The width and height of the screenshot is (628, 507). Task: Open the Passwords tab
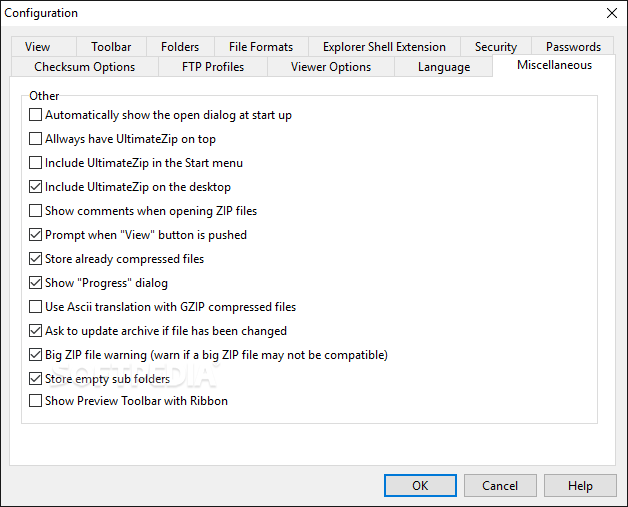(573, 47)
